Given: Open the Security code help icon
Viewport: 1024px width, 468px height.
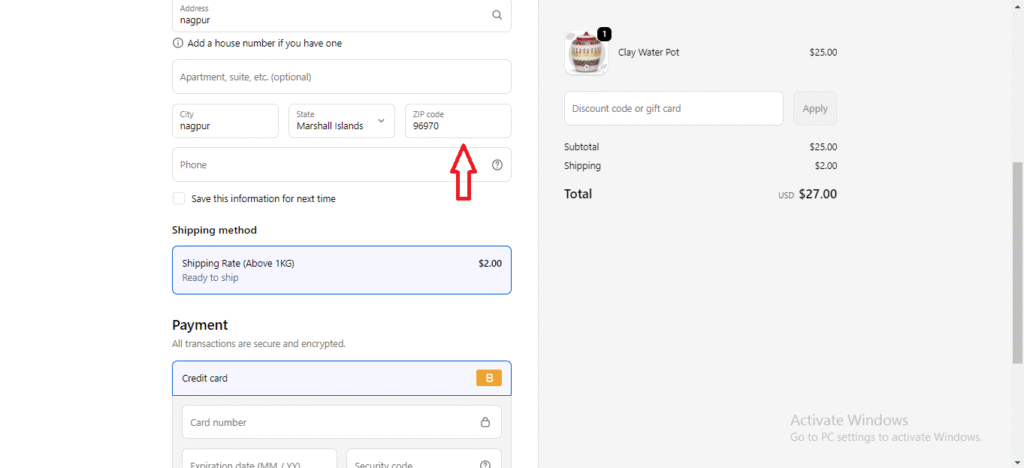Looking at the screenshot, I should 485,464.
